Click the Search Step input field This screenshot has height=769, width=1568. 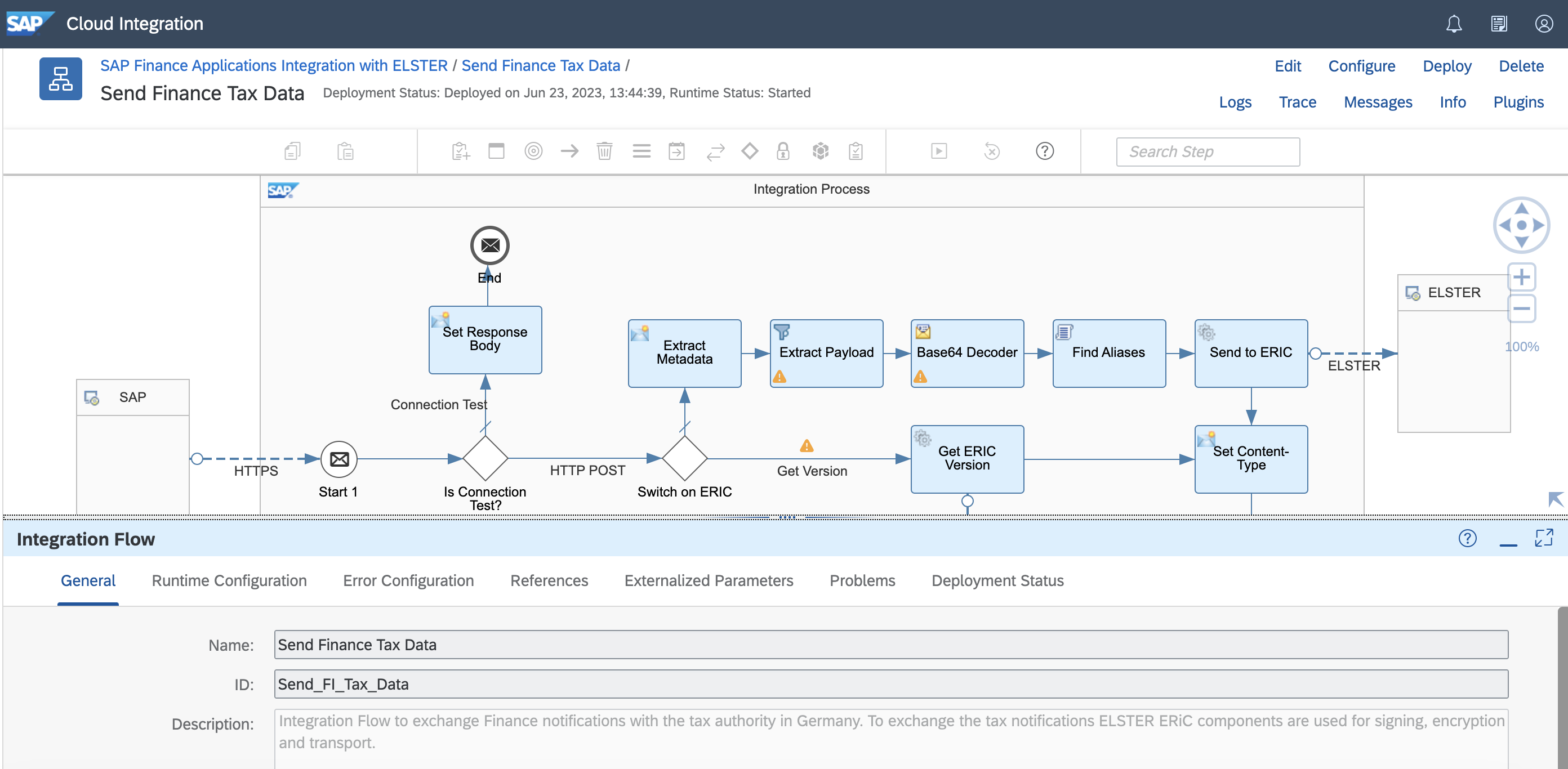coord(1208,151)
